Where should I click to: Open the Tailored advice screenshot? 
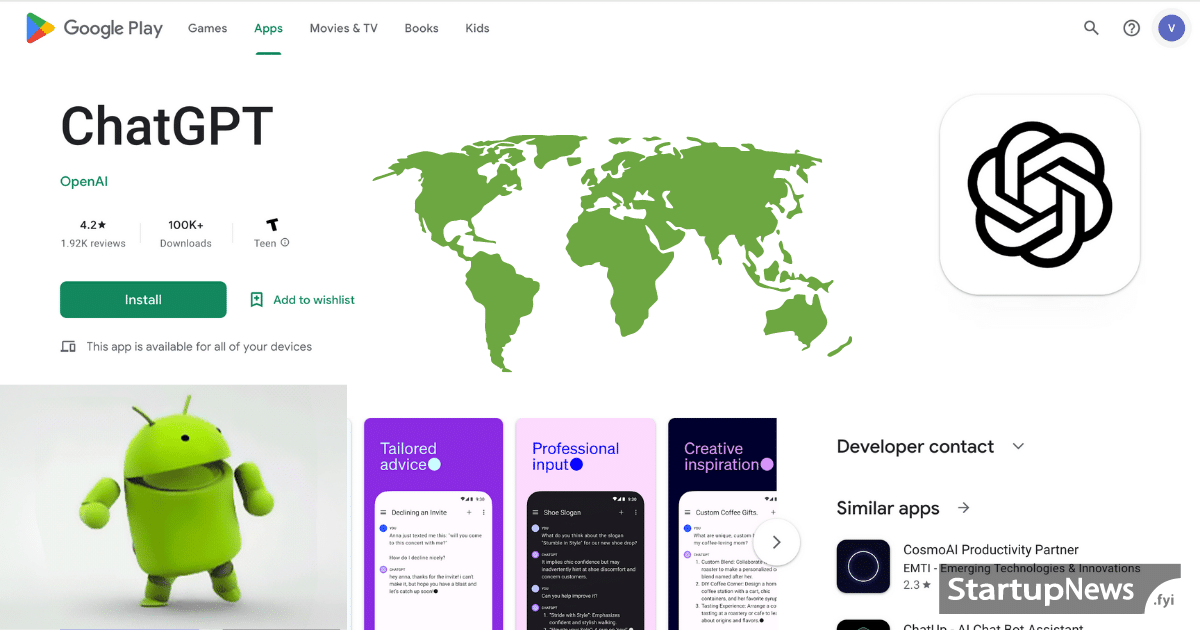point(433,524)
